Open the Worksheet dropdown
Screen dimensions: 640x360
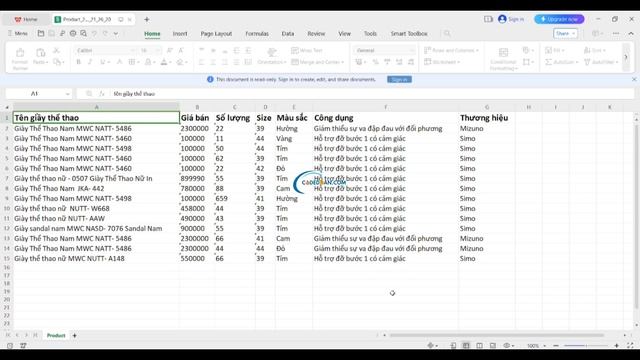point(442,62)
